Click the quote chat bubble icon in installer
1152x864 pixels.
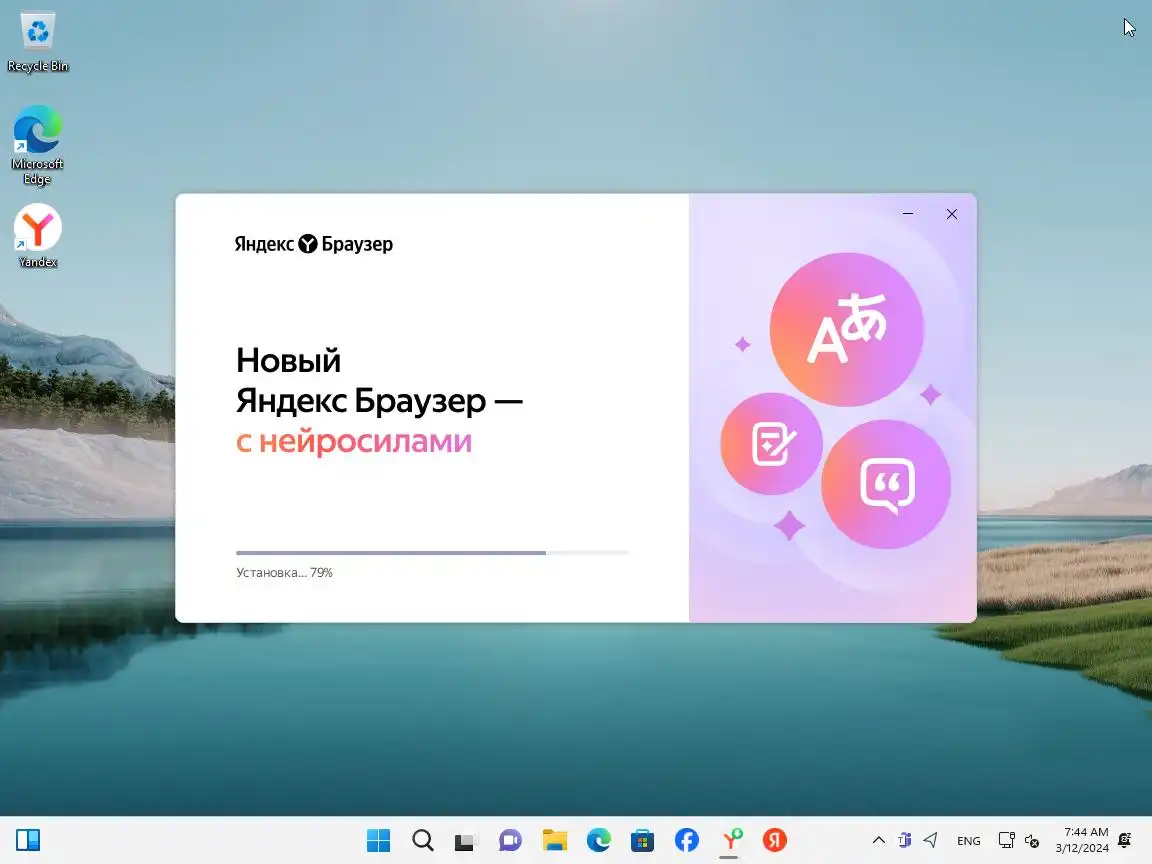tap(886, 484)
